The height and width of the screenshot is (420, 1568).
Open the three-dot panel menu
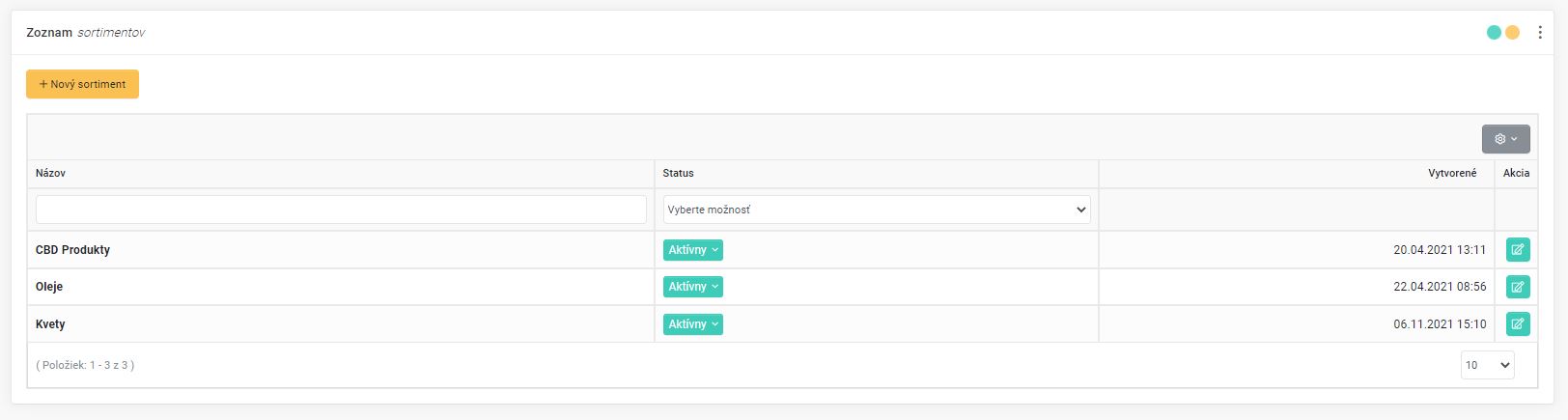(1539, 33)
